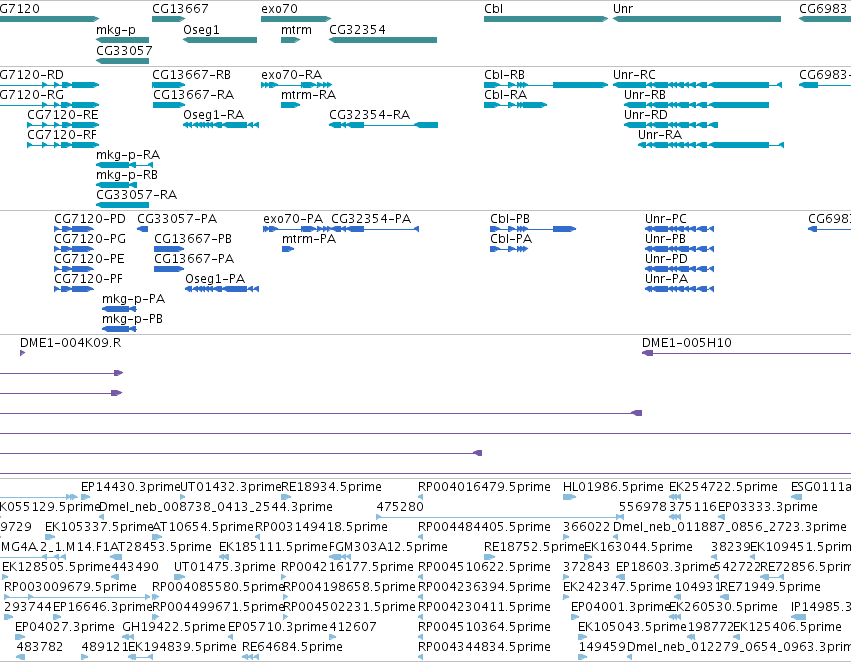Click protein label Unr-PD

coord(666,258)
